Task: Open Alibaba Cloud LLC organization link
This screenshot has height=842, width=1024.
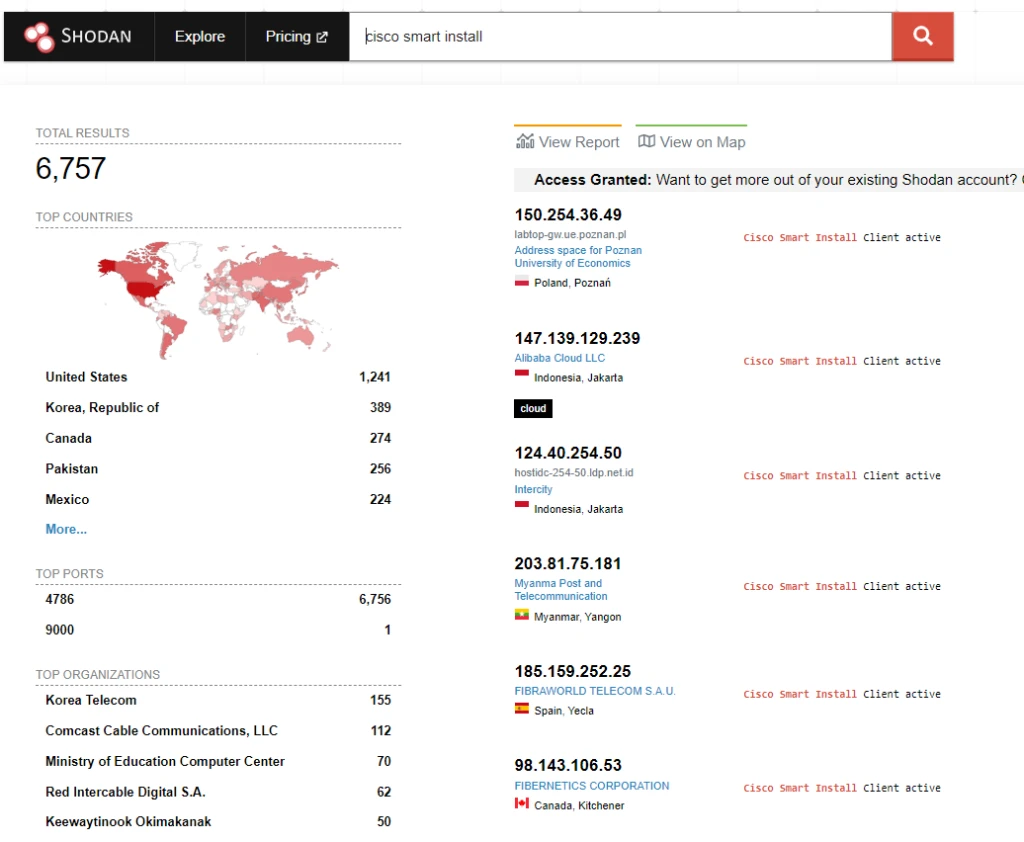Action: pyautogui.click(x=559, y=358)
